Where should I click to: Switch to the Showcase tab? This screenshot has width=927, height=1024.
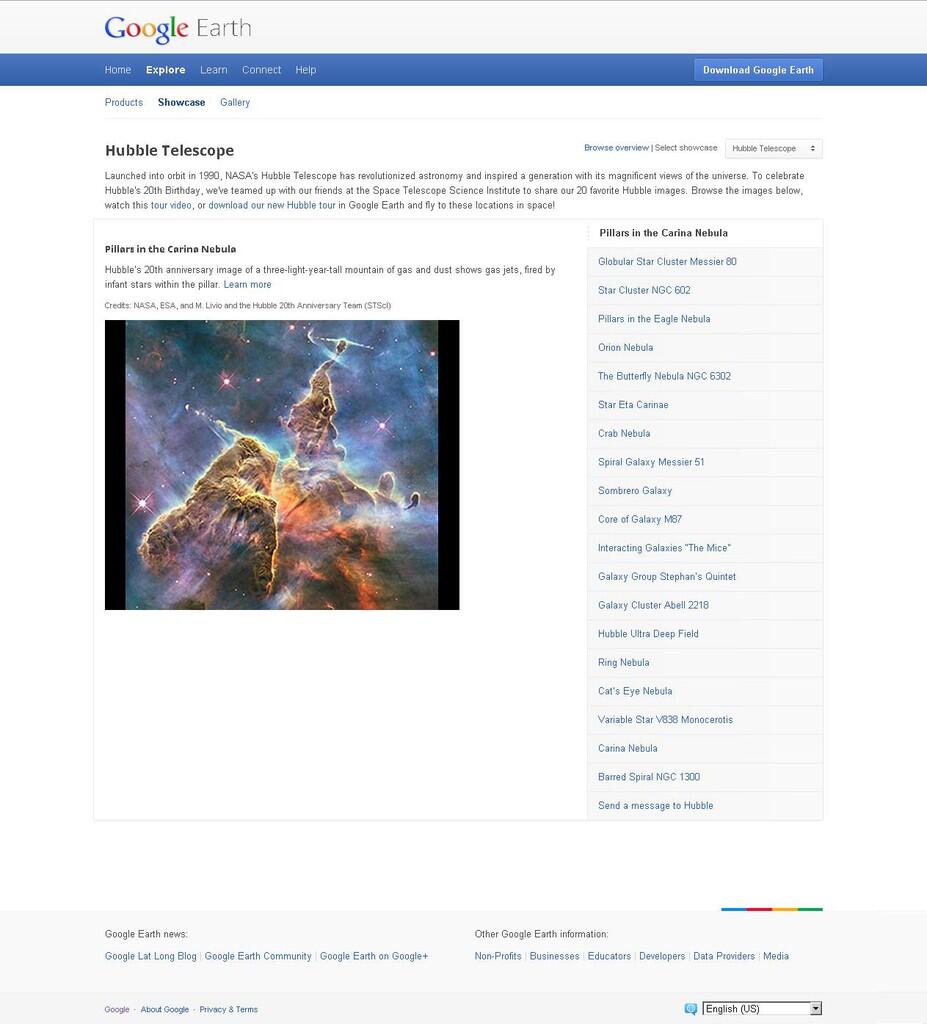182,103
